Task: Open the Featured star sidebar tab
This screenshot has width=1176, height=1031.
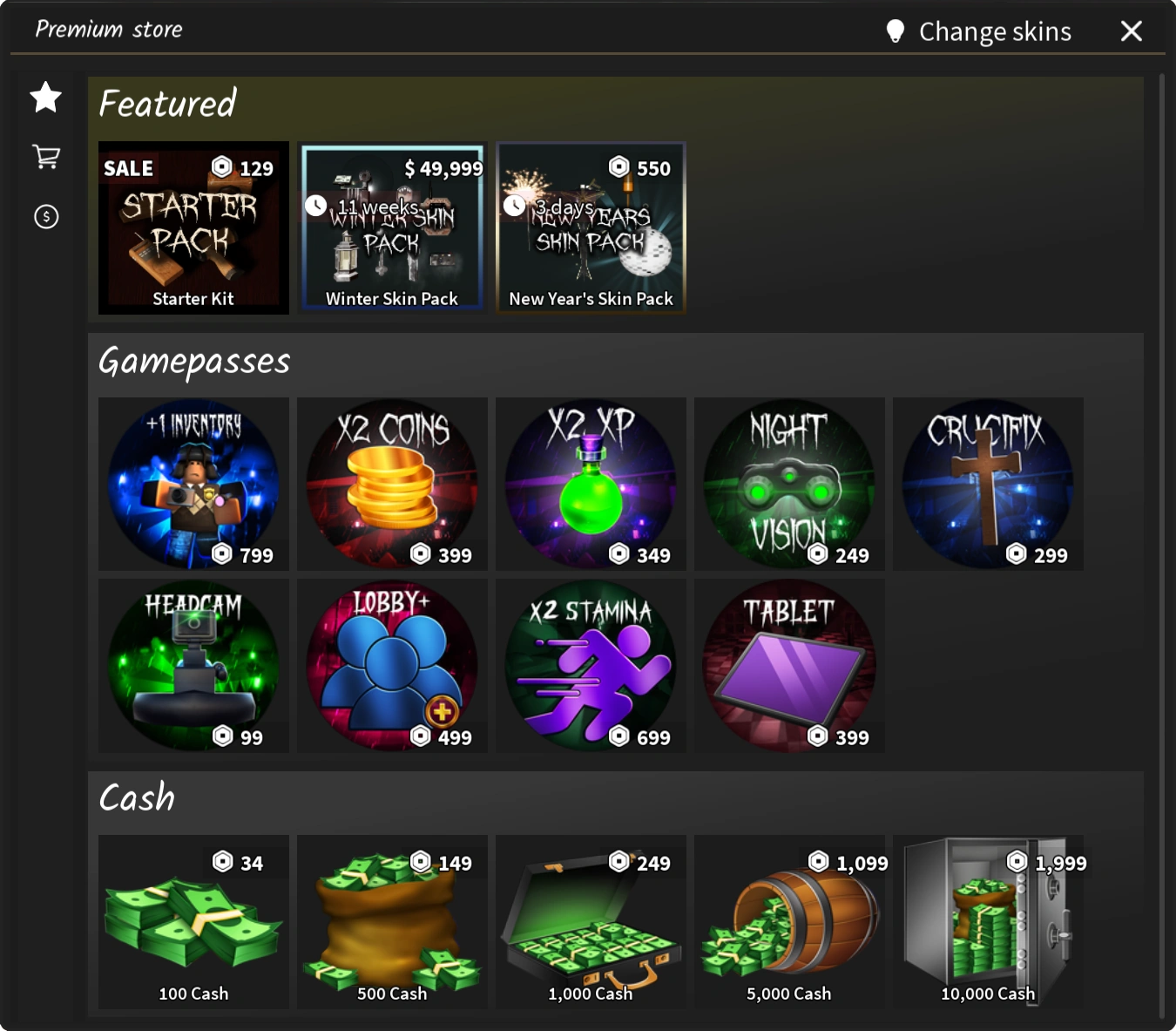Action: (x=45, y=97)
